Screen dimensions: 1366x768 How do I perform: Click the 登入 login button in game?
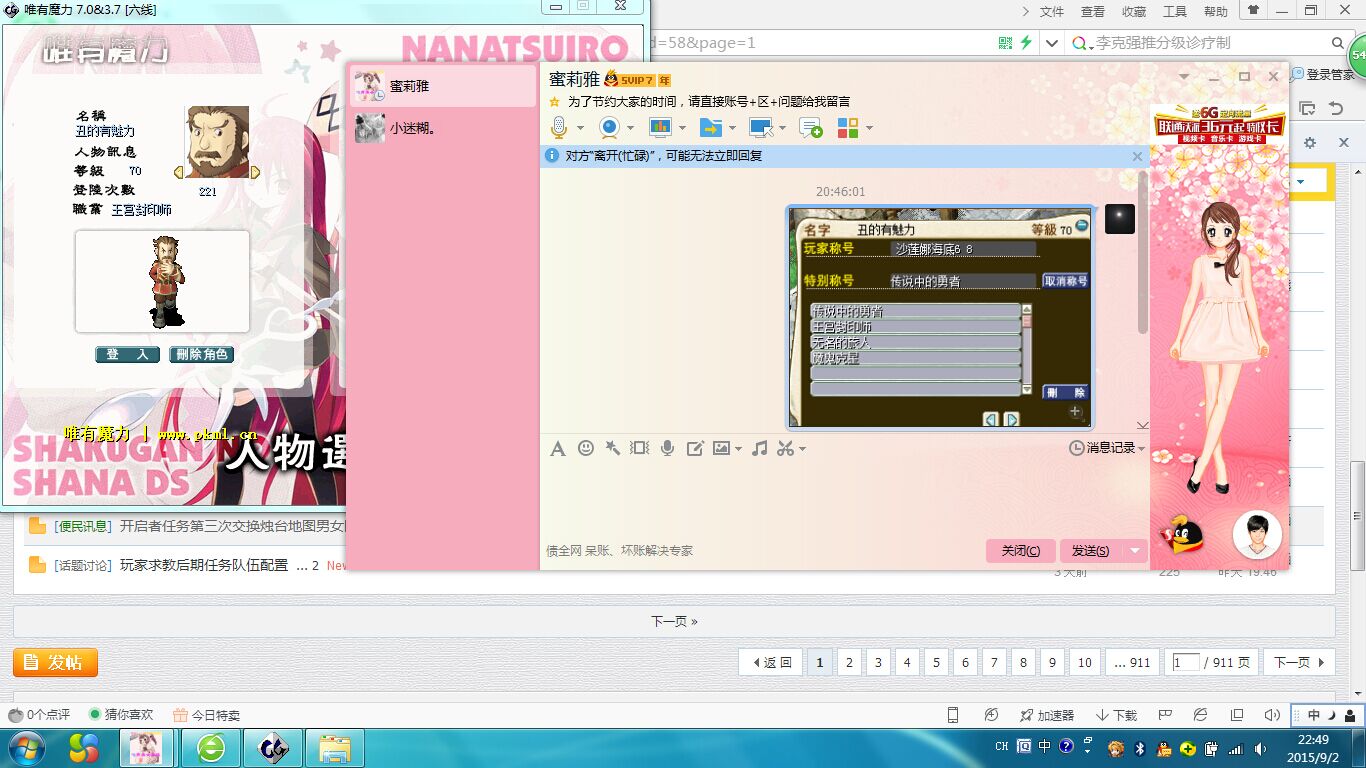127,354
